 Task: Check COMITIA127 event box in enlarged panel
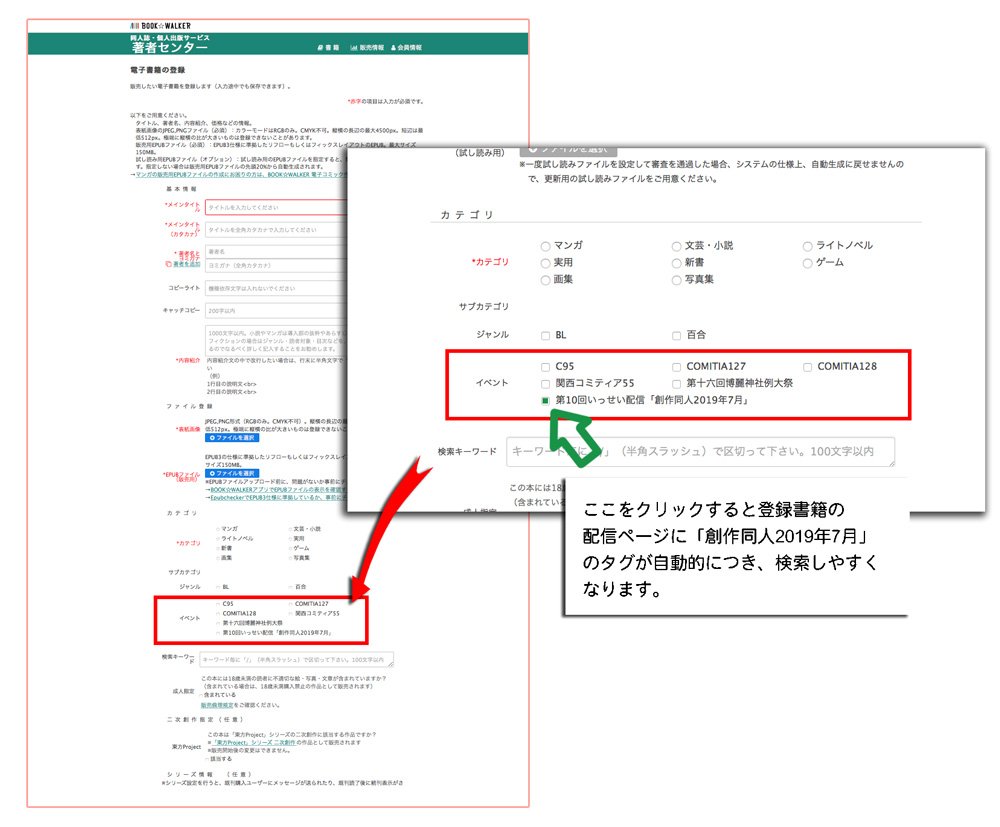(x=677, y=367)
